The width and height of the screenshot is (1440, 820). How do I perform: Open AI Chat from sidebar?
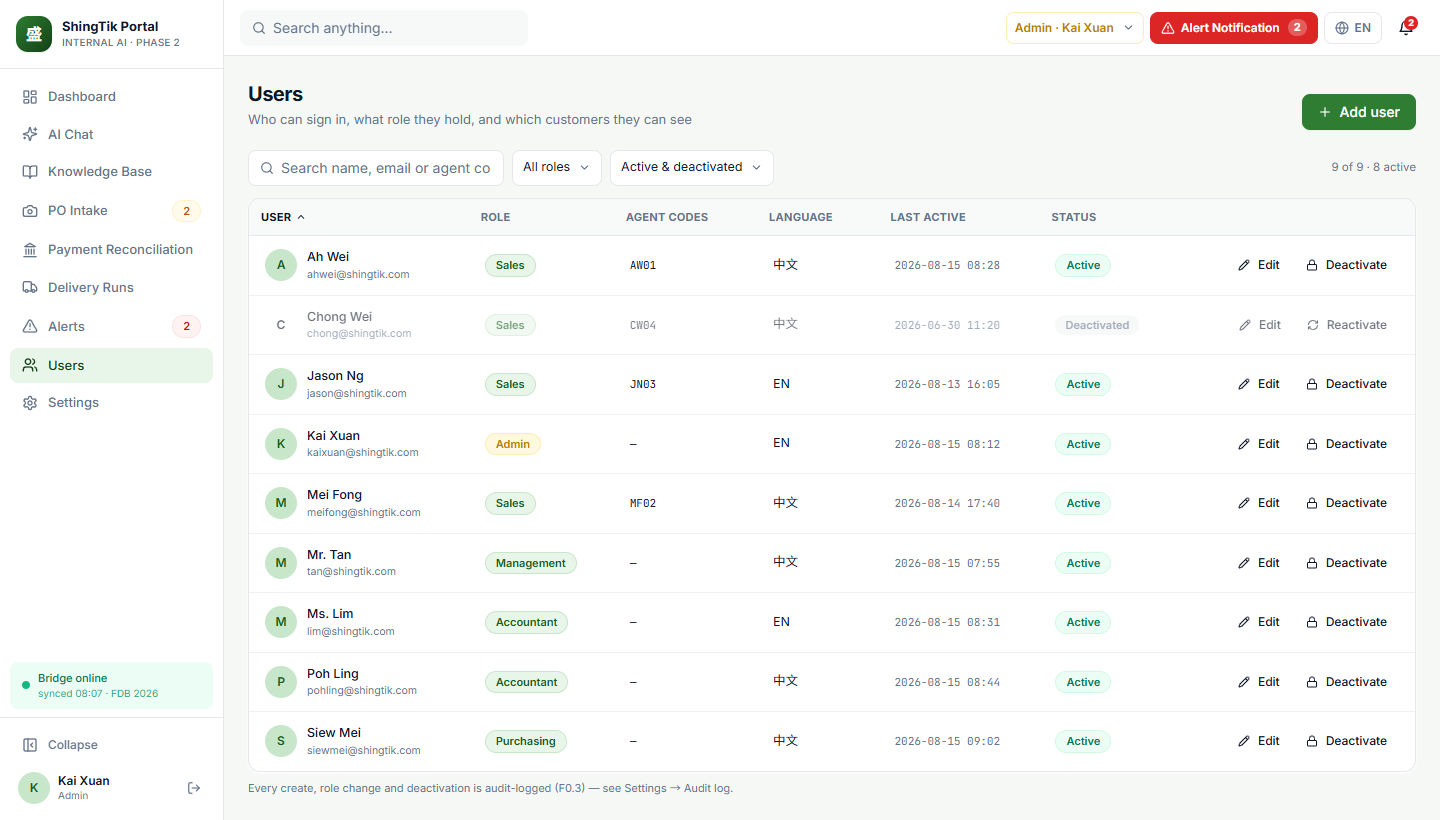tap(111, 134)
